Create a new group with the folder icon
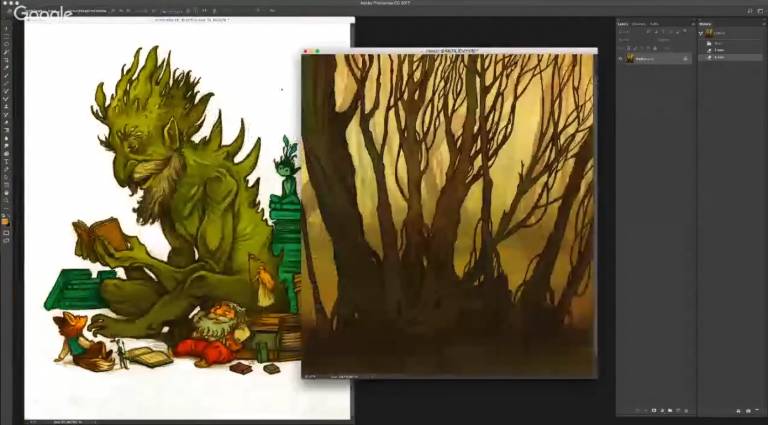 [669, 411]
